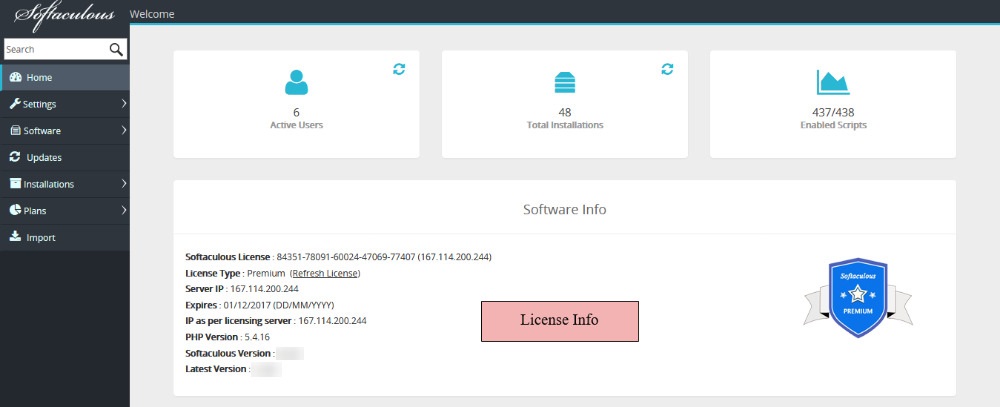Click the Active Users person icon
The height and width of the screenshot is (407, 1000).
point(297,82)
